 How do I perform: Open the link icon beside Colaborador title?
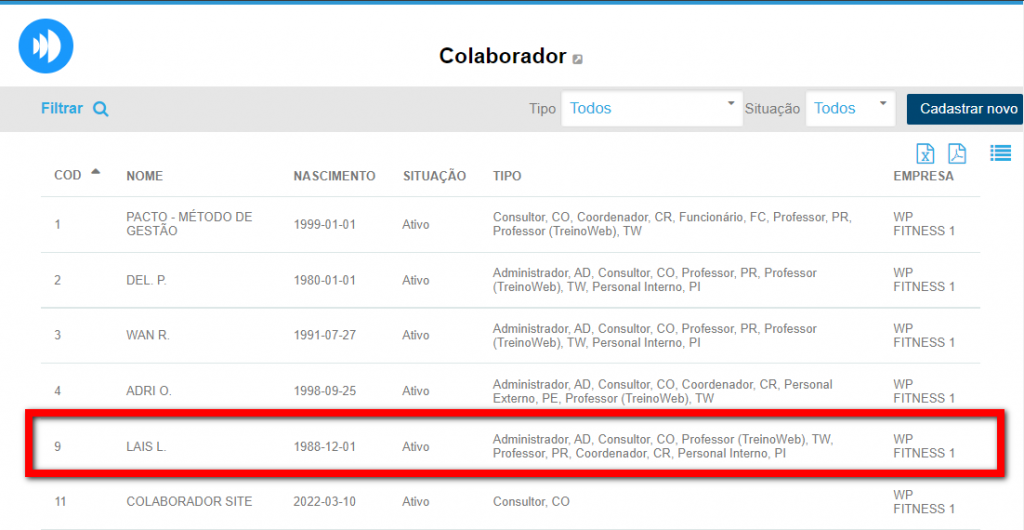point(577,59)
